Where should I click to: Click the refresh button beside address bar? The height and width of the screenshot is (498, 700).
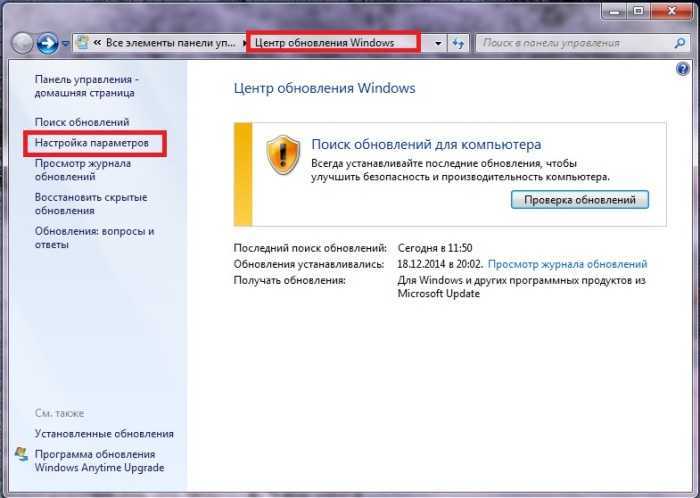(458, 43)
